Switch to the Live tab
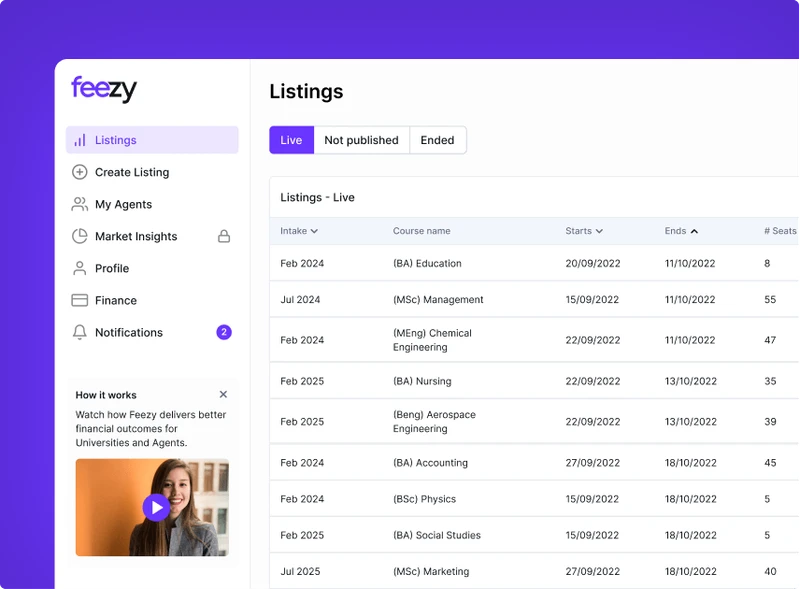The image size is (800, 590). tap(291, 140)
